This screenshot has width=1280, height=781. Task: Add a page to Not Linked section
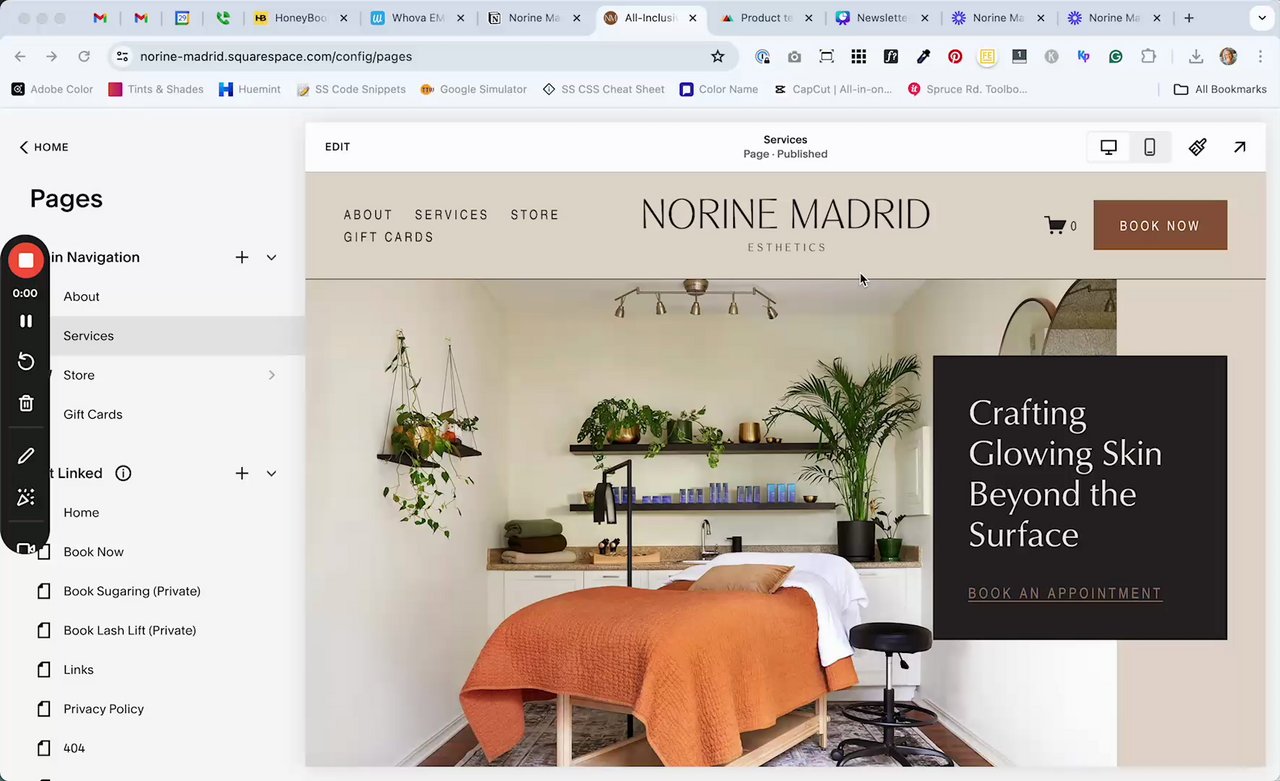[242, 473]
